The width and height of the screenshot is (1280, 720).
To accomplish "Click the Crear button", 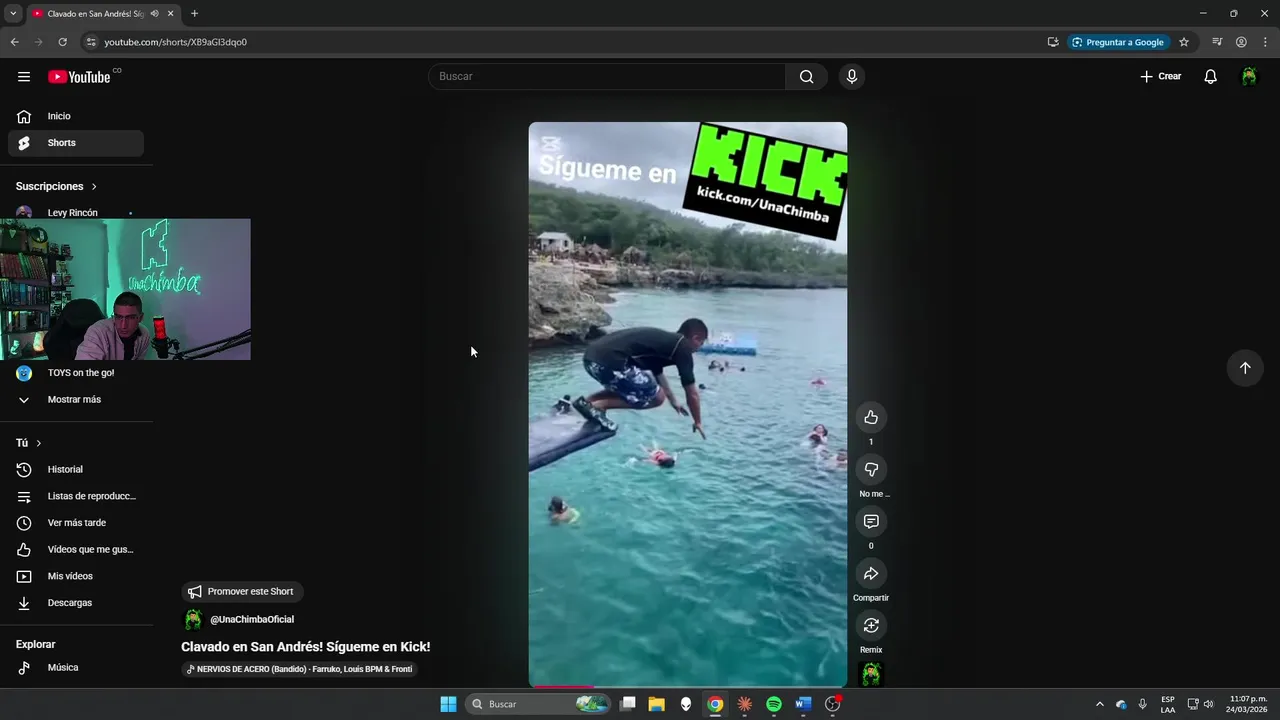I will pos(1161,77).
